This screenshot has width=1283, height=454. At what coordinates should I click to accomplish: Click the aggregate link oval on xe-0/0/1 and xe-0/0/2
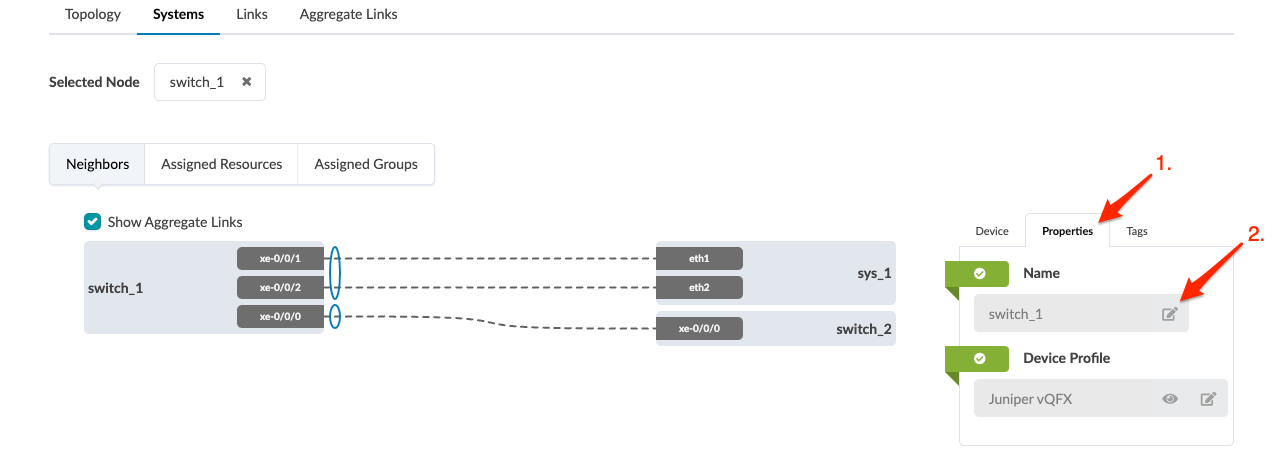(x=335, y=272)
